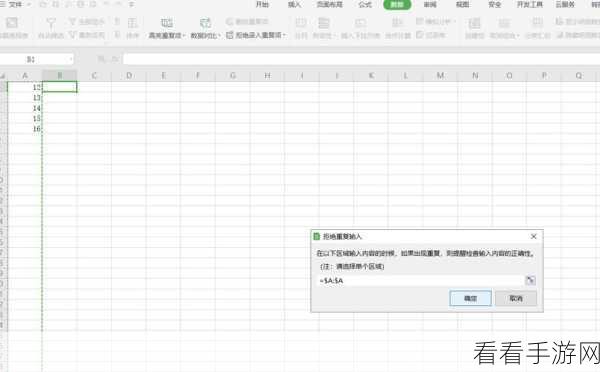Confirm the dialog with 确定
The image size is (600, 372).
[470, 298]
